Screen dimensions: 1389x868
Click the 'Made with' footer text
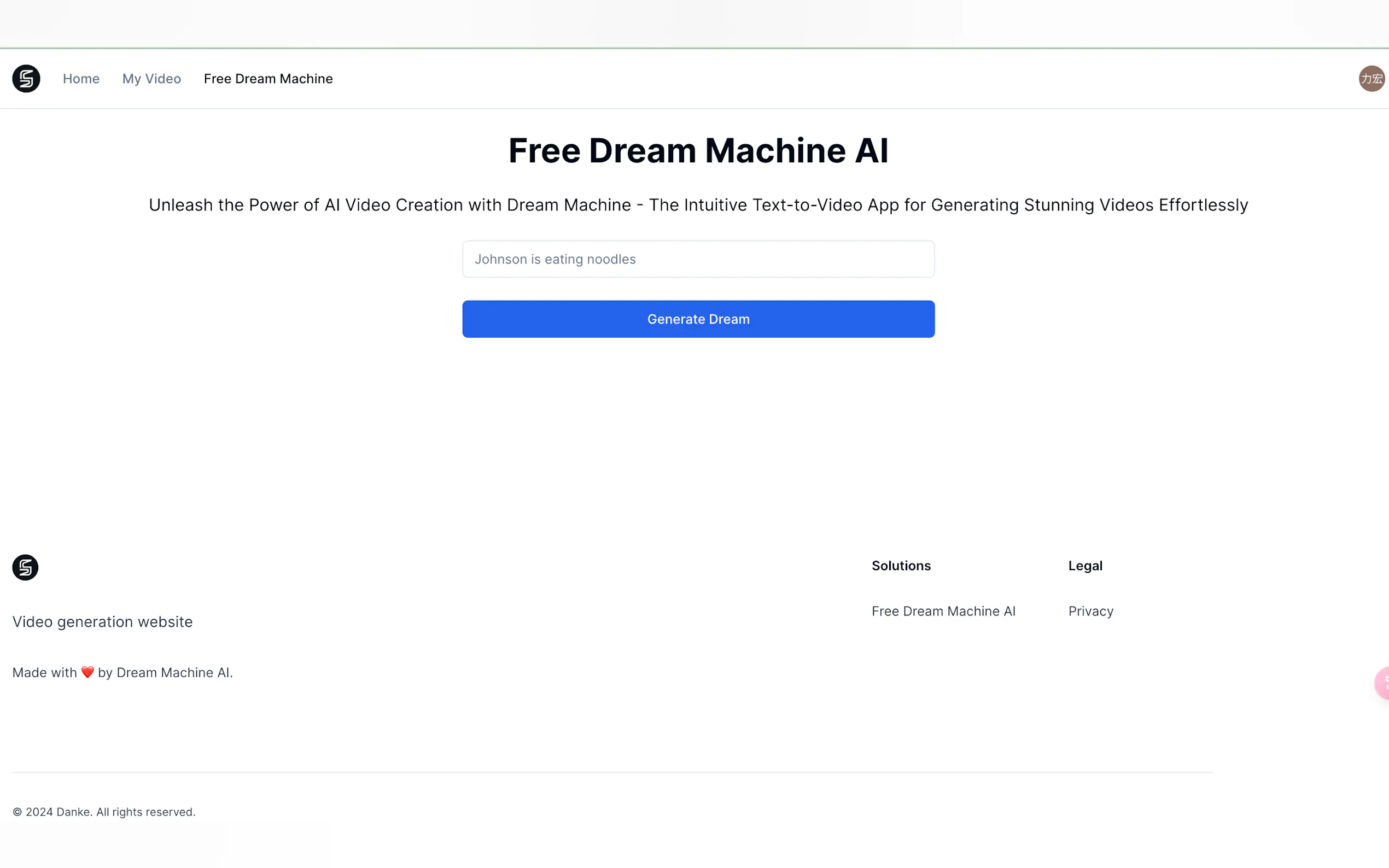point(45,672)
